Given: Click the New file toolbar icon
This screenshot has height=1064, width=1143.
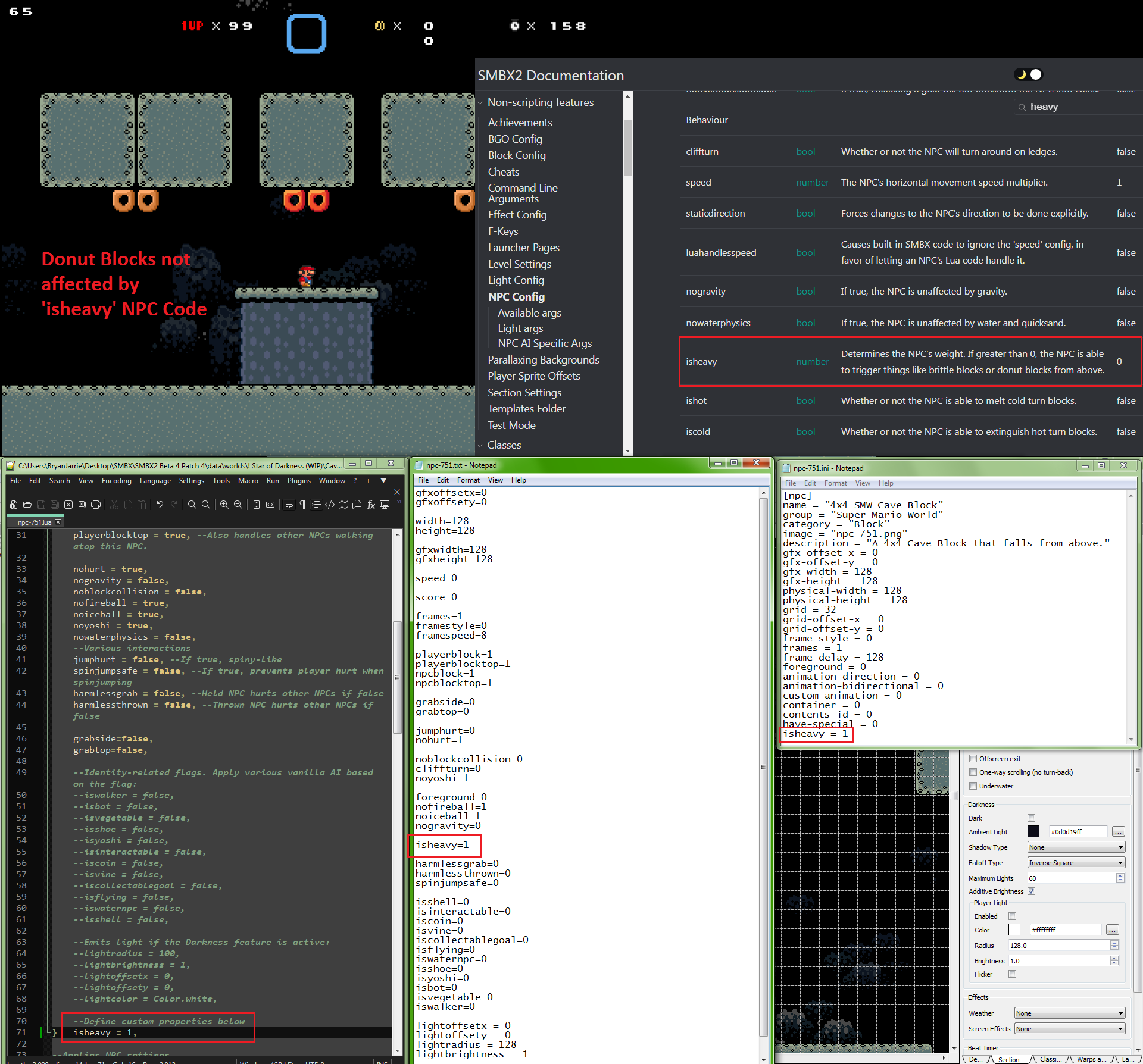Looking at the screenshot, I should click(x=13, y=505).
